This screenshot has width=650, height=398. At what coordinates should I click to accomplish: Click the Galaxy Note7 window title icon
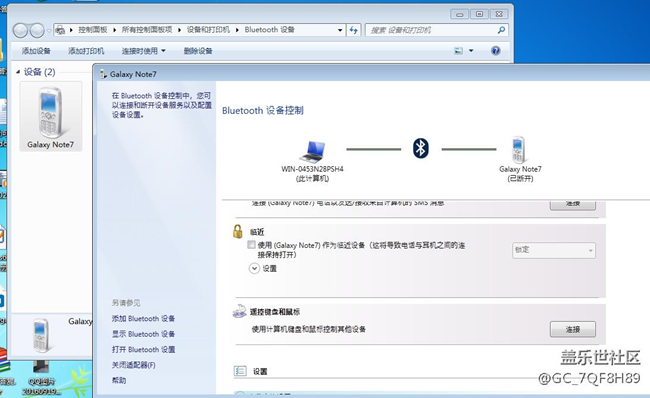[103, 74]
